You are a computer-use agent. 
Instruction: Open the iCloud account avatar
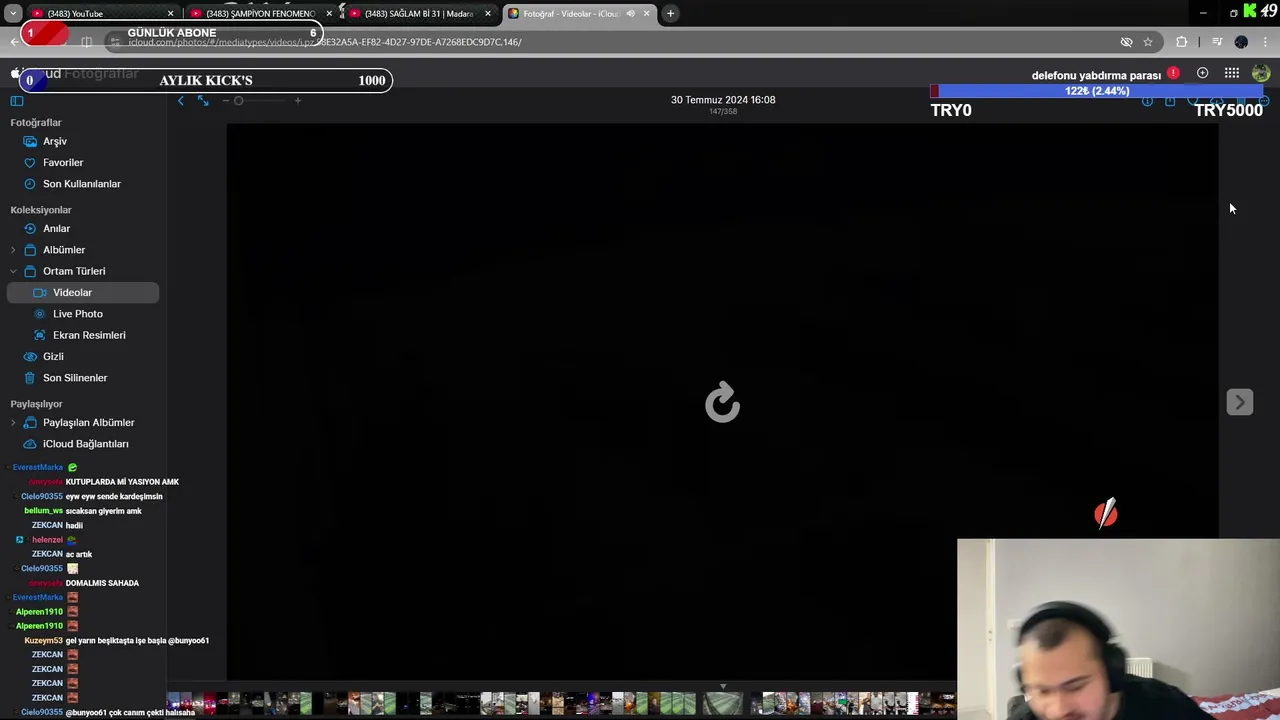1260,73
